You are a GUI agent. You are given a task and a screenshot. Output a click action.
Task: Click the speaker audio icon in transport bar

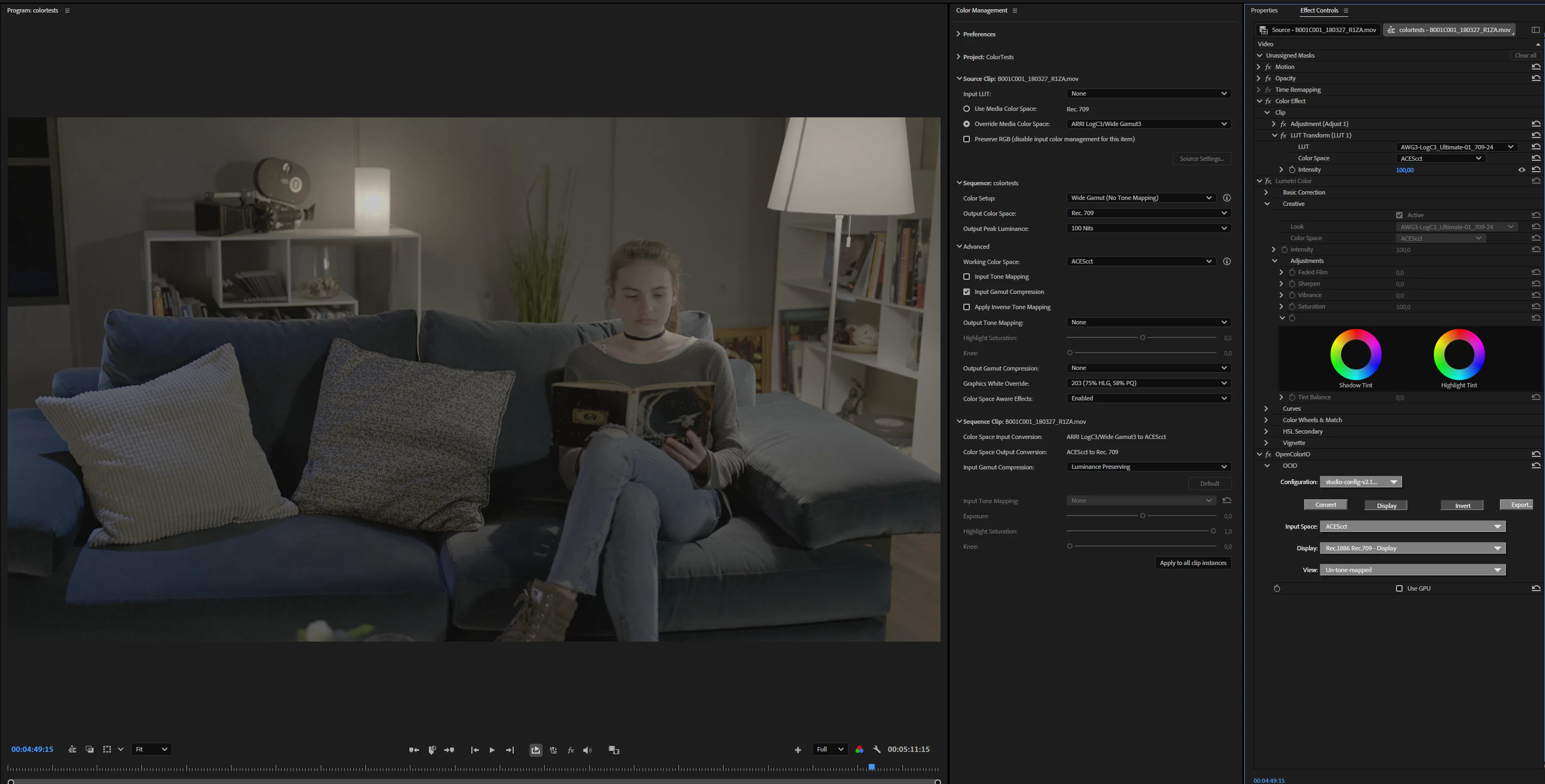click(587, 750)
